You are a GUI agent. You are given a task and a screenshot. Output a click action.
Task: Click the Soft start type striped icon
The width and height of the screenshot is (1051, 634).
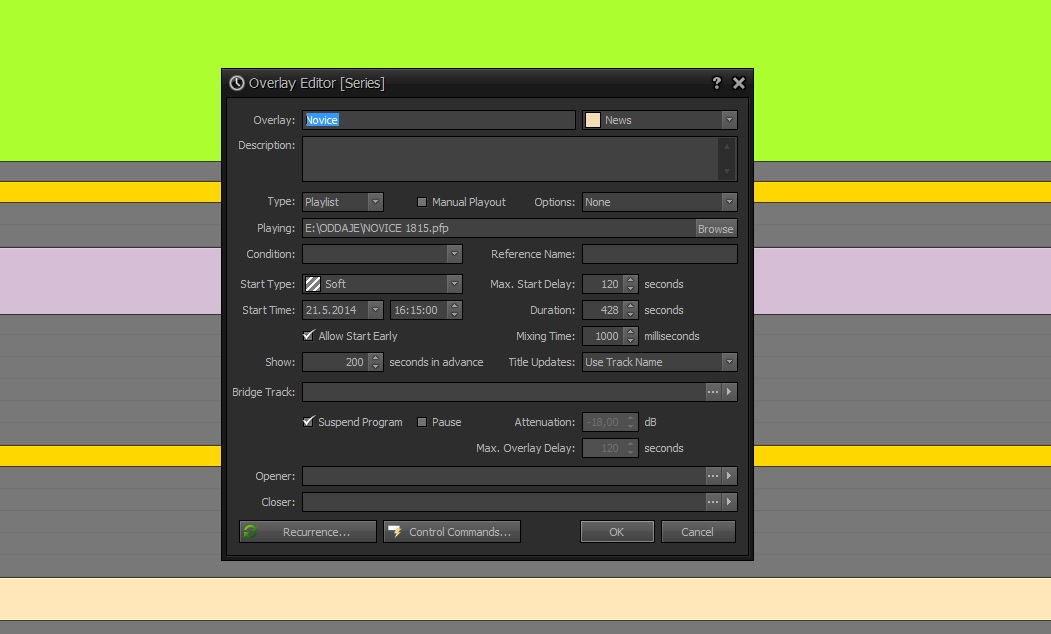pyautogui.click(x=312, y=284)
